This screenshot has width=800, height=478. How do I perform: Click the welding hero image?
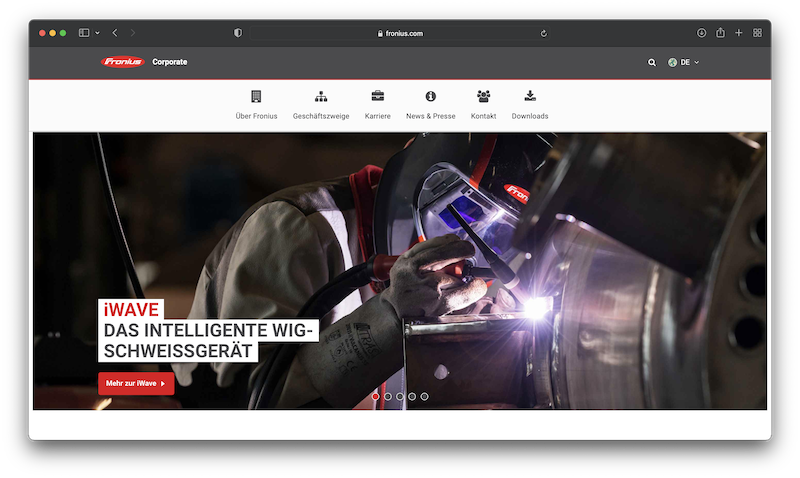[399, 271]
